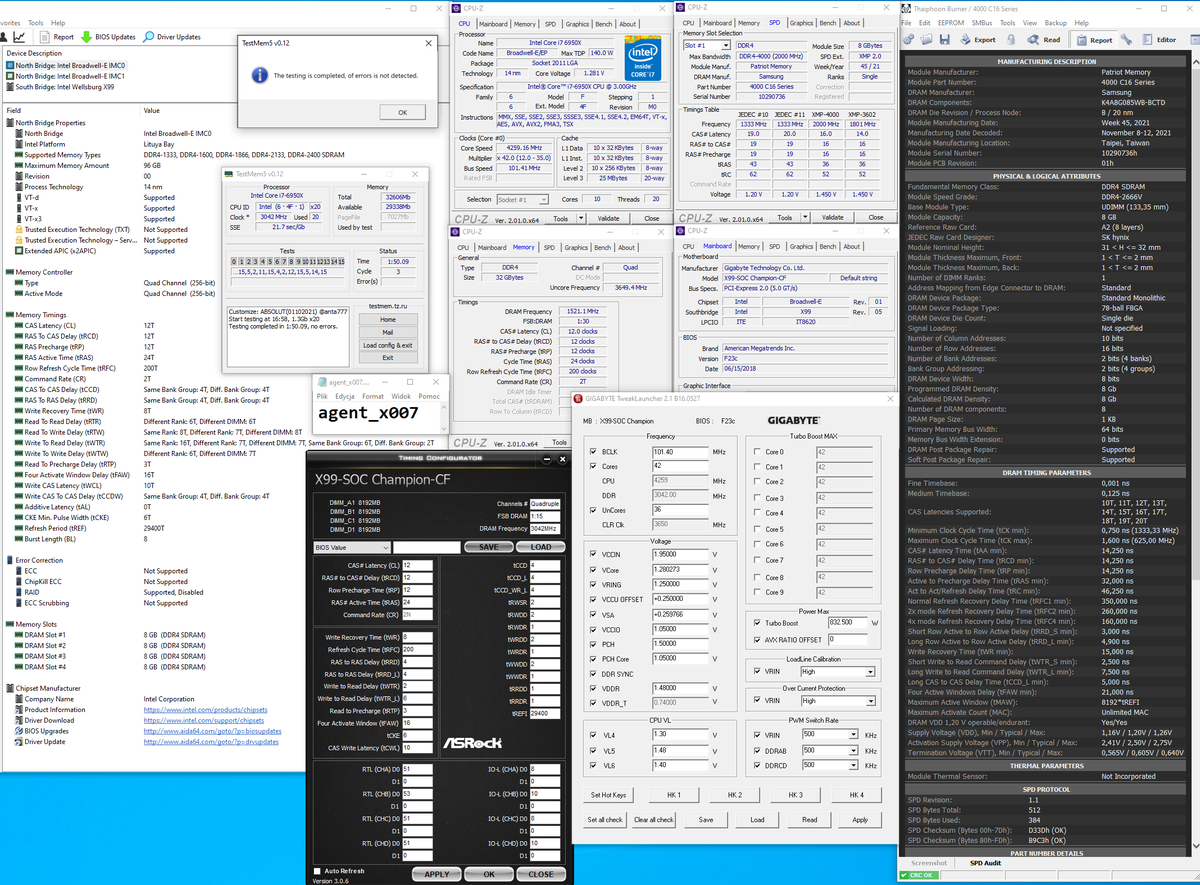Toggle AVX RATIO OFFSET checkbox
Viewport: 1200px width, 885px height.
pos(757,639)
